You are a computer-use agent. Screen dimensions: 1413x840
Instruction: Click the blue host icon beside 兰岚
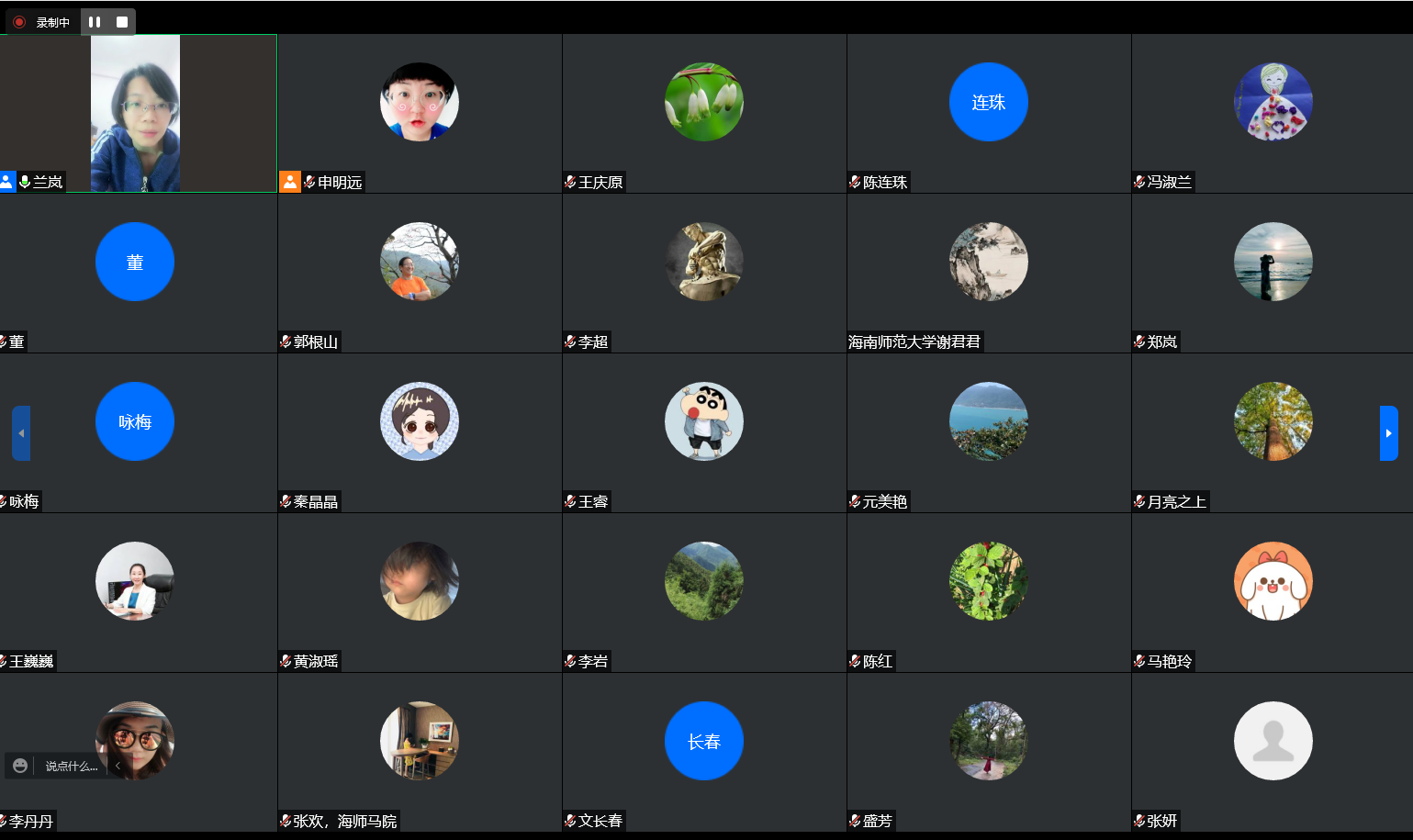point(7,182)
